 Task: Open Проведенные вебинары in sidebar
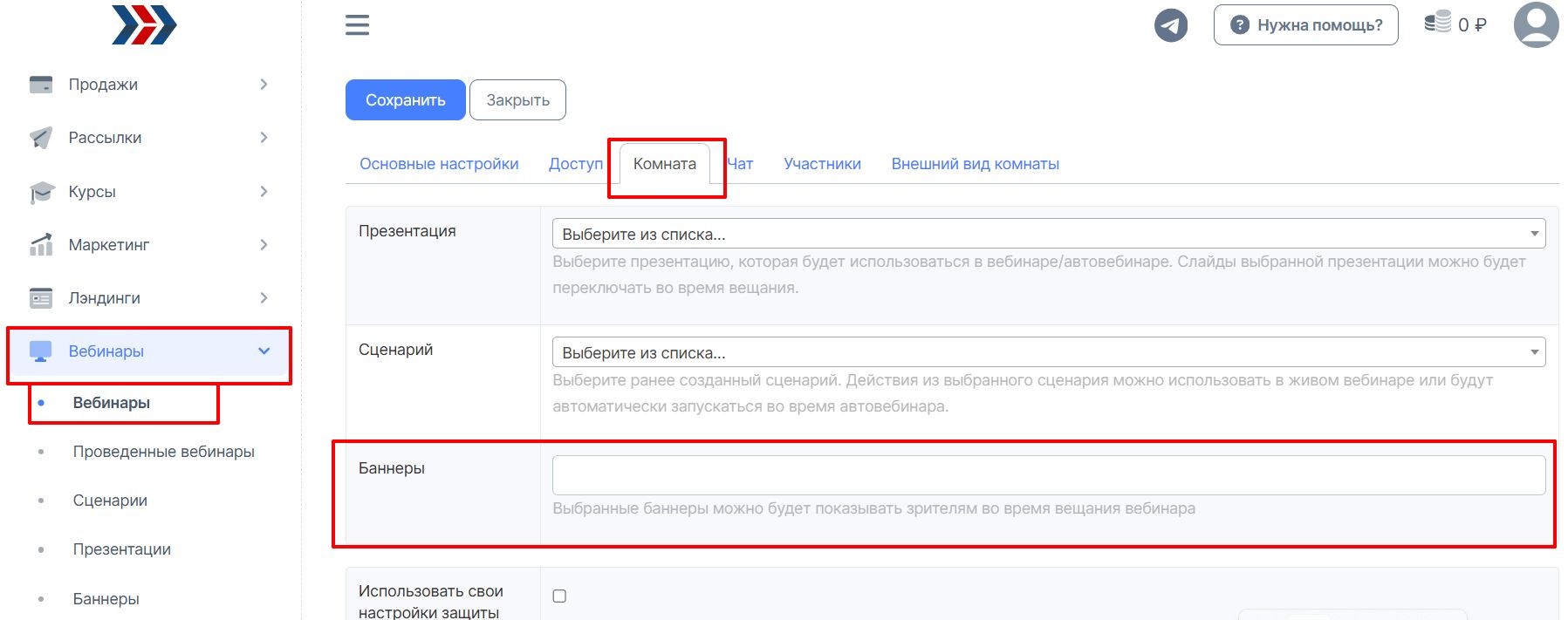click(163, 452)
